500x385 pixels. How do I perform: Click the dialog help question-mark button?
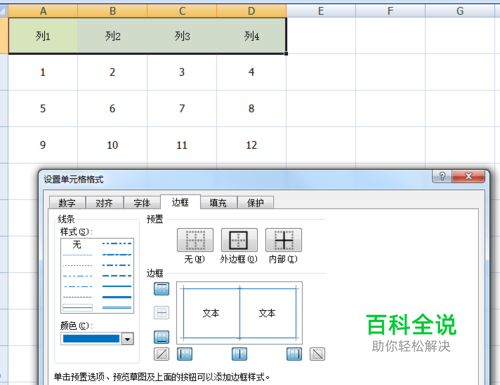442,176
